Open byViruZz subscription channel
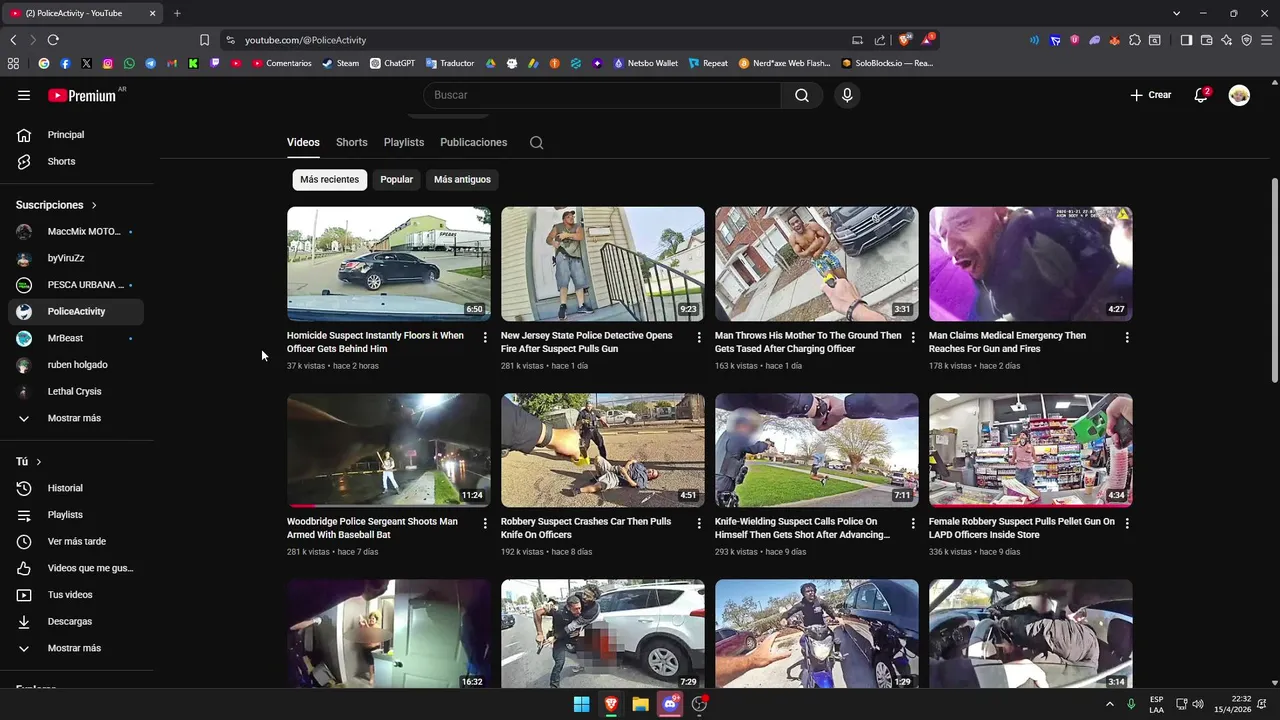The image size is (1280, 720). click(76, 258)
